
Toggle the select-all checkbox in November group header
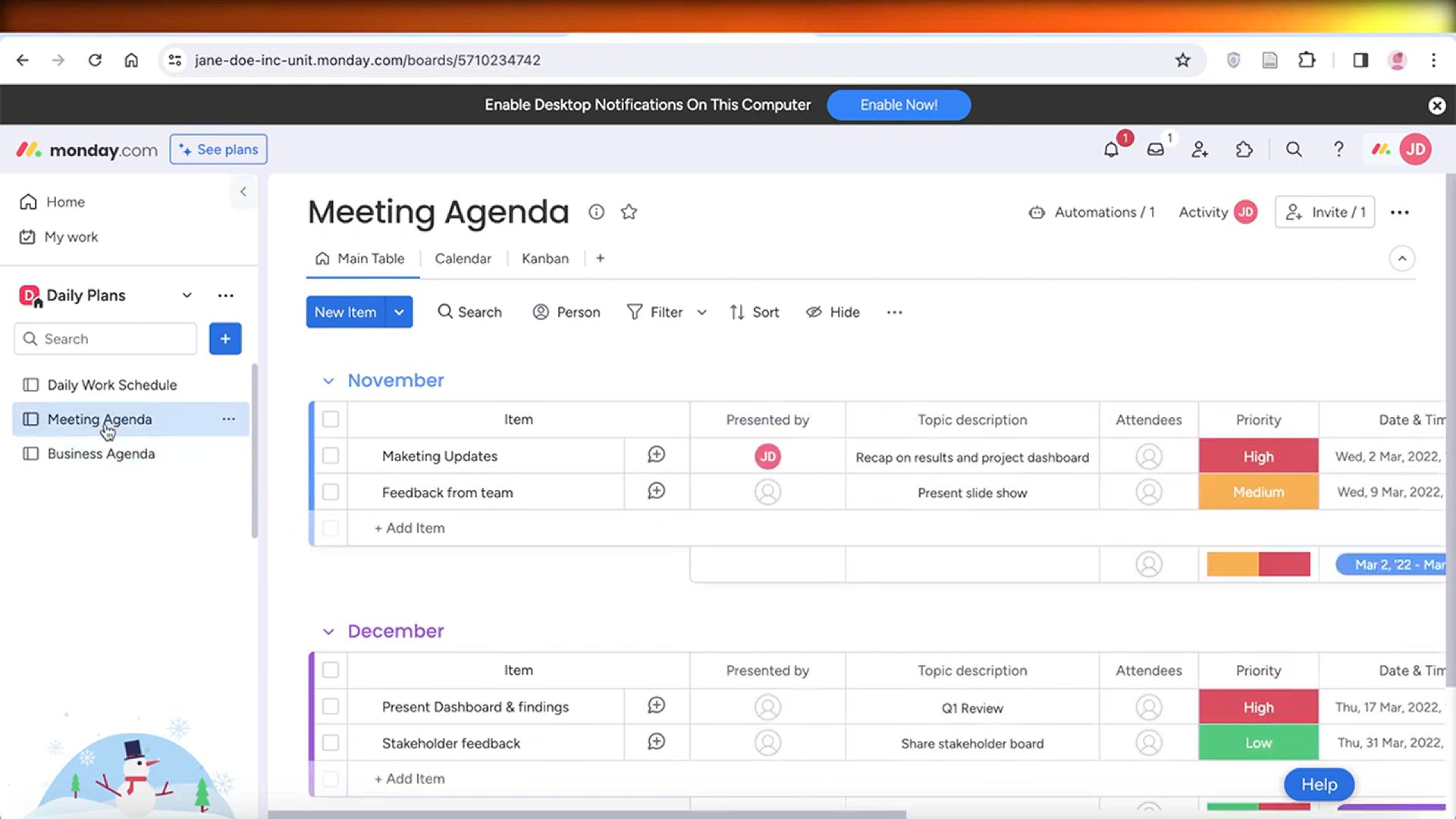click(x=331, y=419)
